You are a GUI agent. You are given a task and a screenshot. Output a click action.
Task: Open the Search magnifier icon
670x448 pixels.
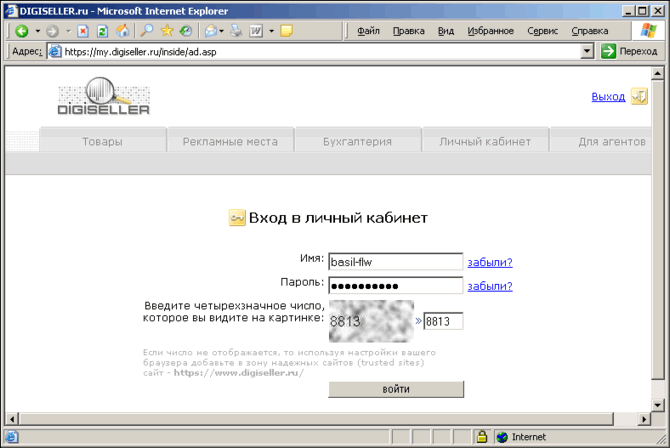(147, 31)
